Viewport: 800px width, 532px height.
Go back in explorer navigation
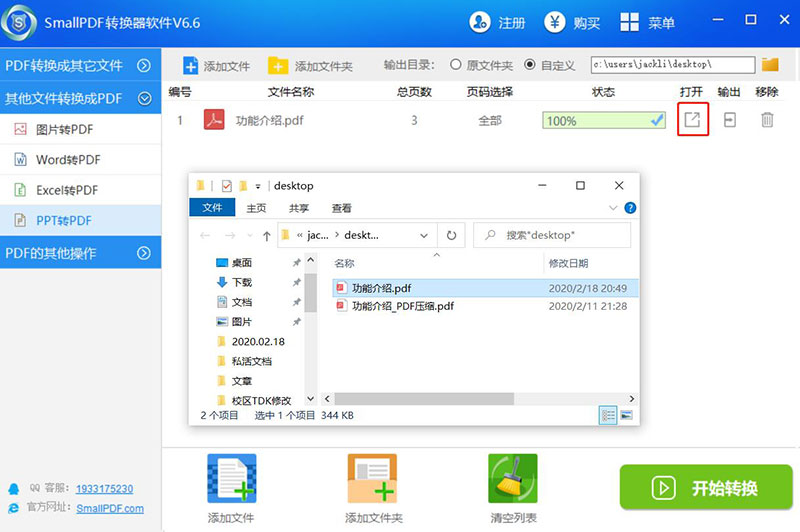205,236
